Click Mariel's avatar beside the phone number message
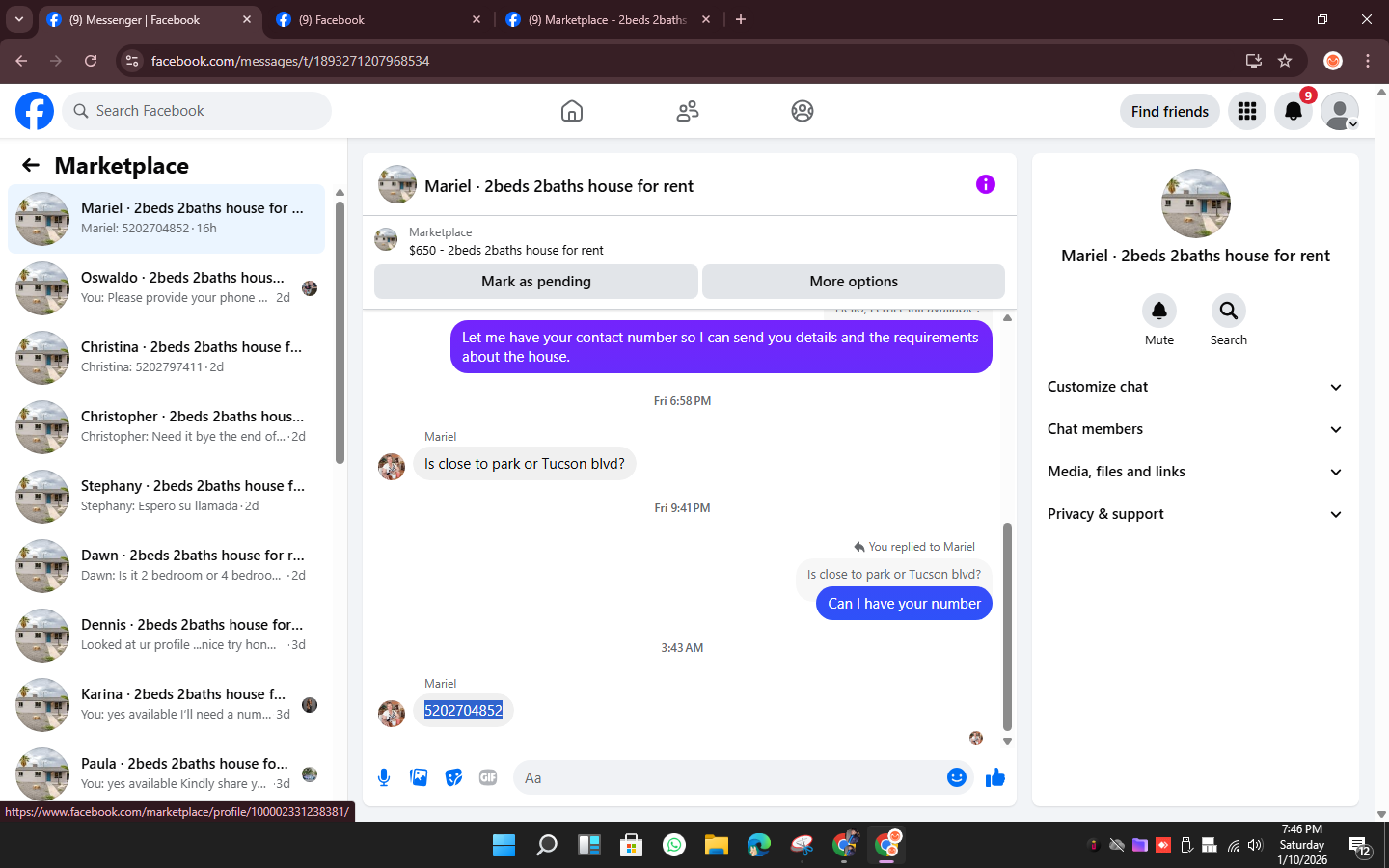 pyautogui.click(x=392, y=713)
